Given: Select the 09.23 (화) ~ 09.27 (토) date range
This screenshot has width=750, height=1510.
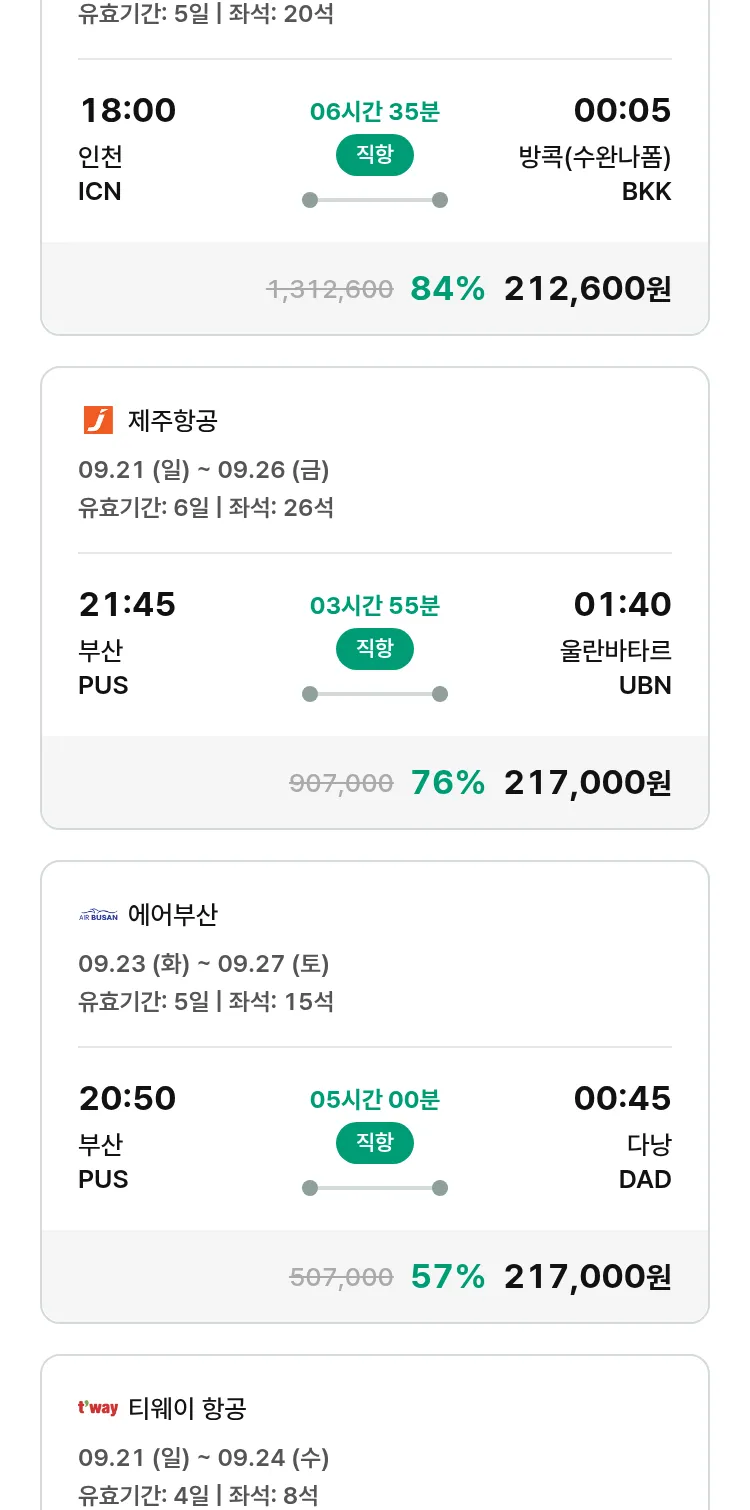Looking at the screenshot, I should tap(203, 964).
